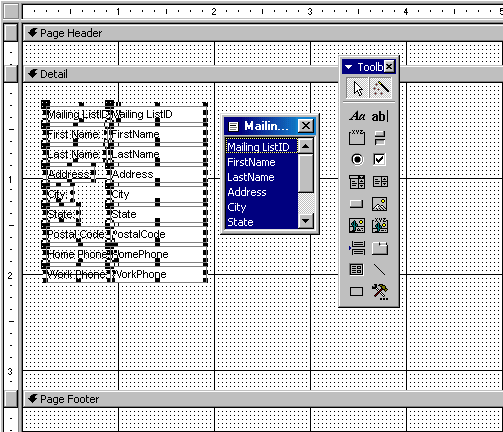Screen dimensions: 503x432
Task: Click the "First Name:" label control
Action: click(75, 135)
